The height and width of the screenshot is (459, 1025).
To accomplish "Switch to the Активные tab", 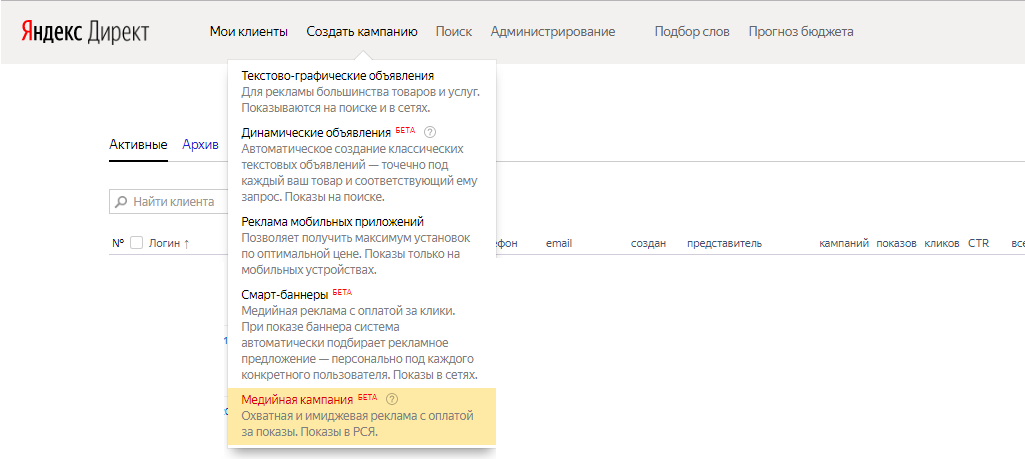I will point(138,144).
